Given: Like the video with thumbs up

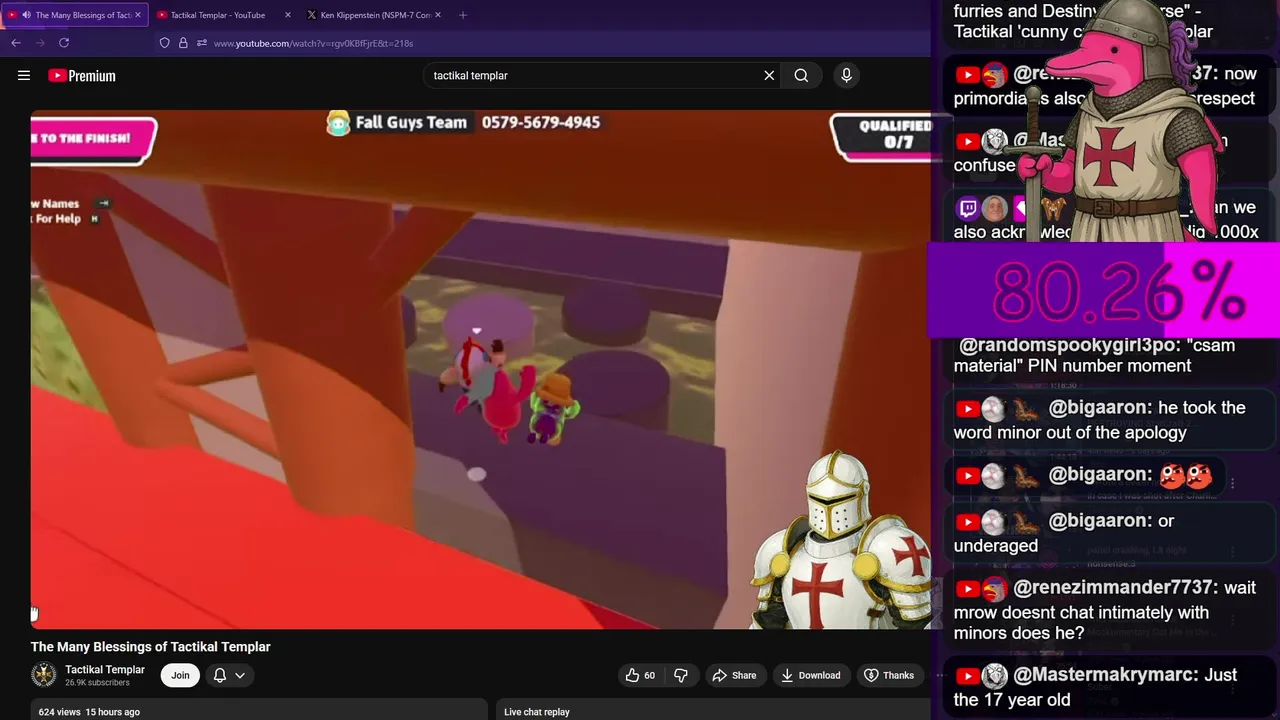Looking at the screenshot, I should tap(640, 675).
